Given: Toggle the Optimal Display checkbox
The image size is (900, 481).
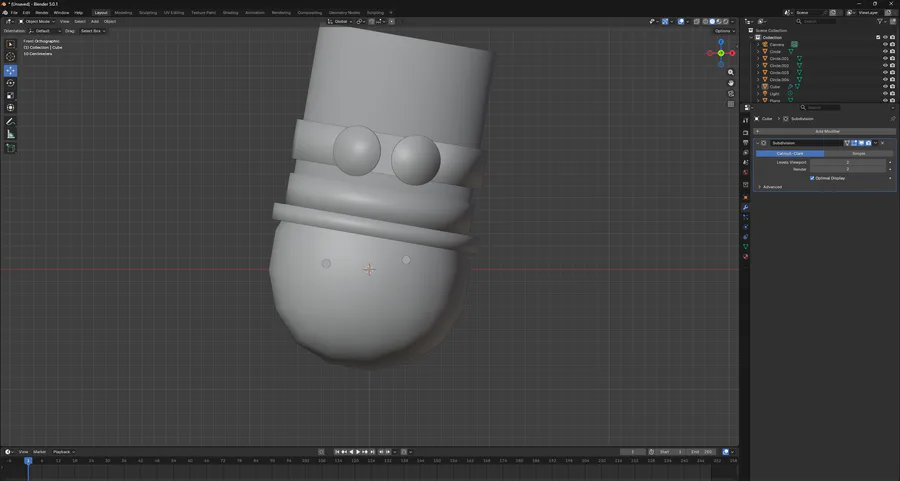Looking at the screenshot, I should click(x=812, y=178).
